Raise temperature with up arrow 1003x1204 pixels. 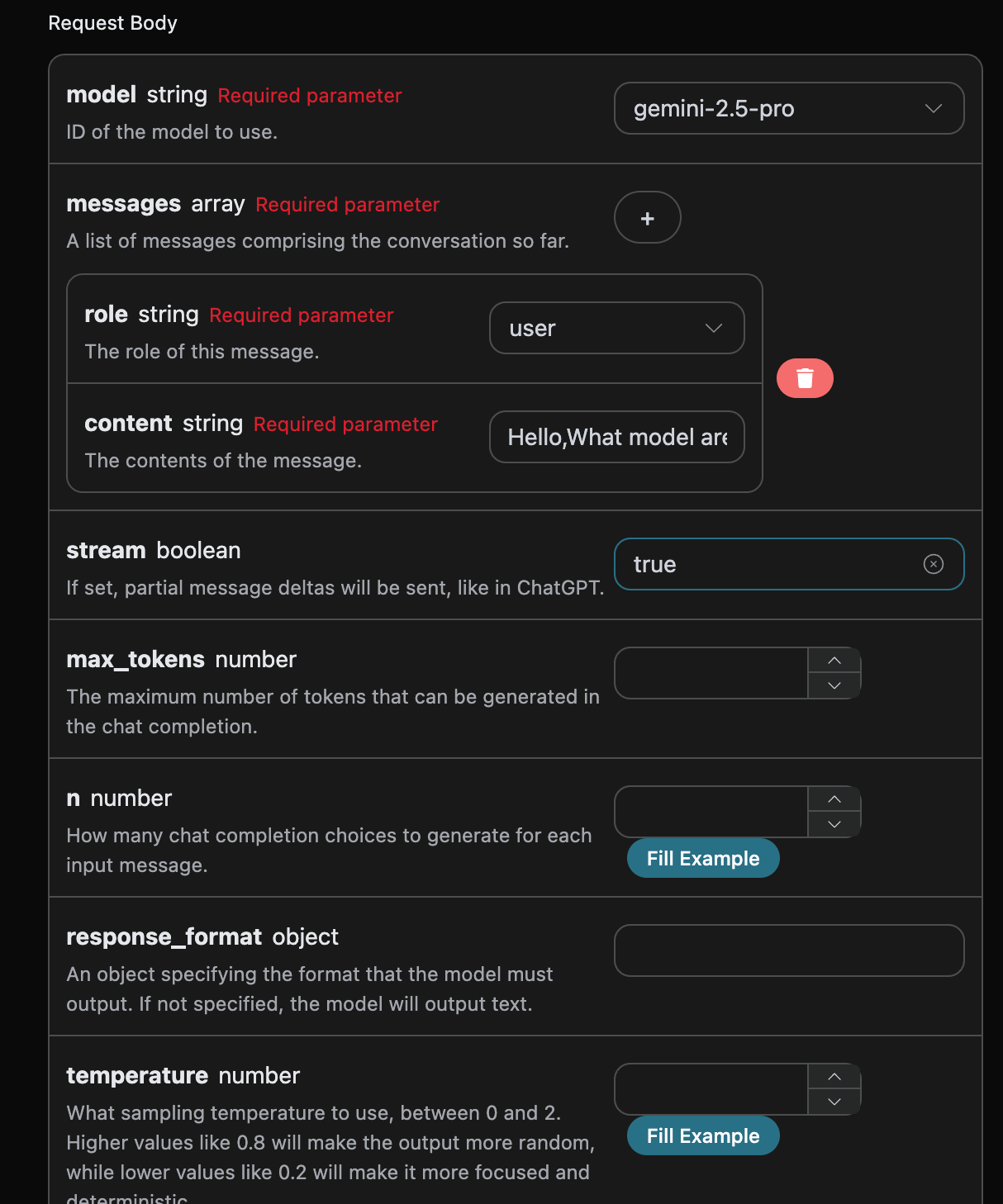pyautogui.click(x=834, y=1077)
